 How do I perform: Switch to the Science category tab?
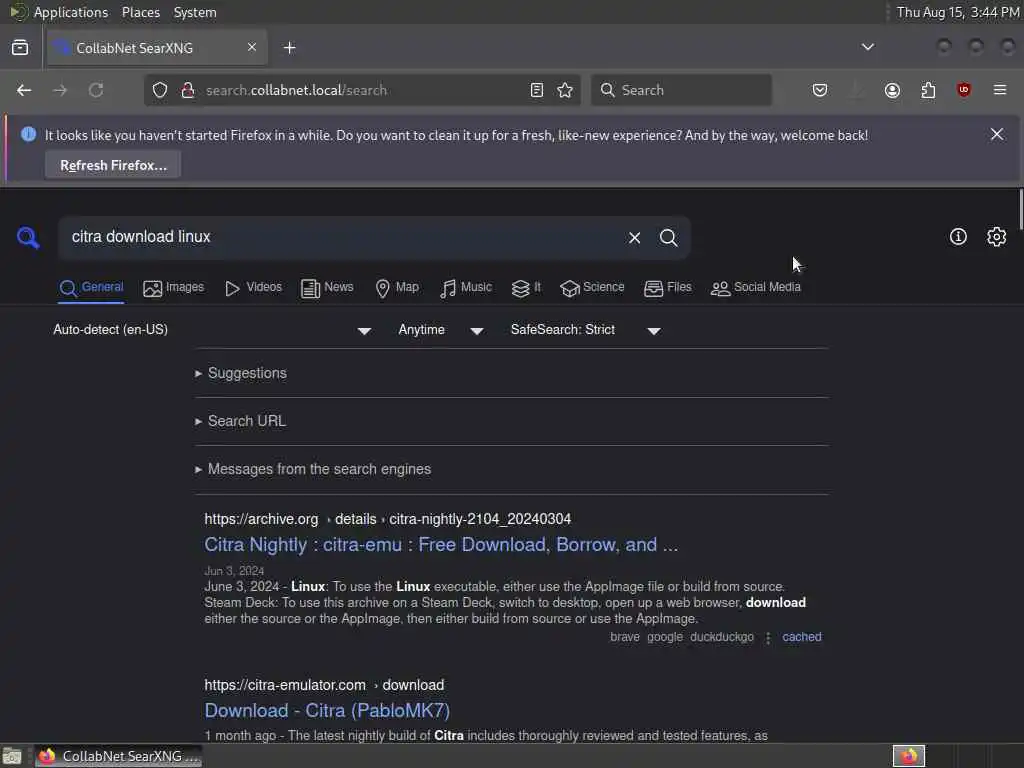coord(592,287)
